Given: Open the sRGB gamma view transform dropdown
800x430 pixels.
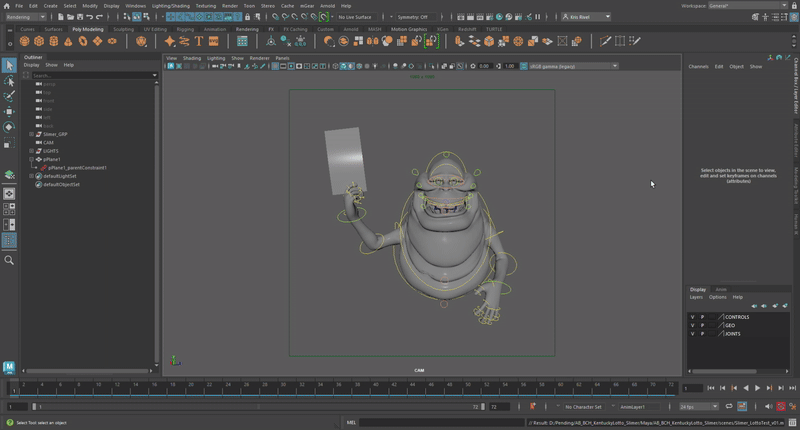Looking at the screenshot, I should [573, 66].
